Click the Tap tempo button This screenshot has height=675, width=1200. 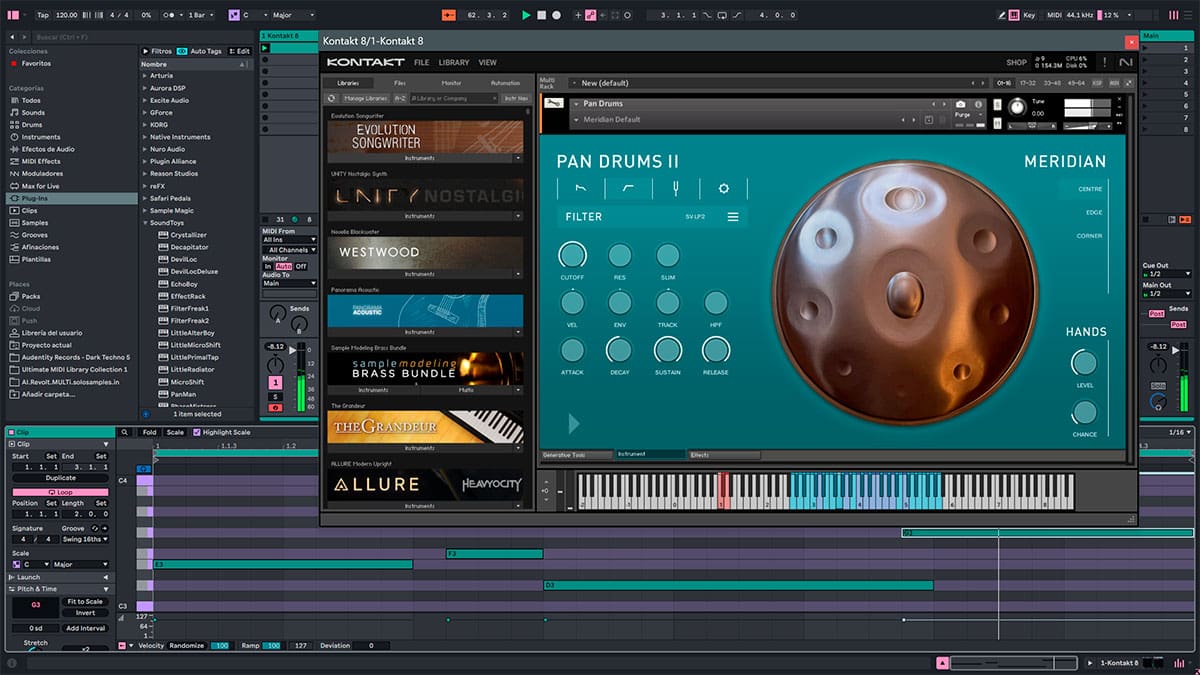(42, 15)
